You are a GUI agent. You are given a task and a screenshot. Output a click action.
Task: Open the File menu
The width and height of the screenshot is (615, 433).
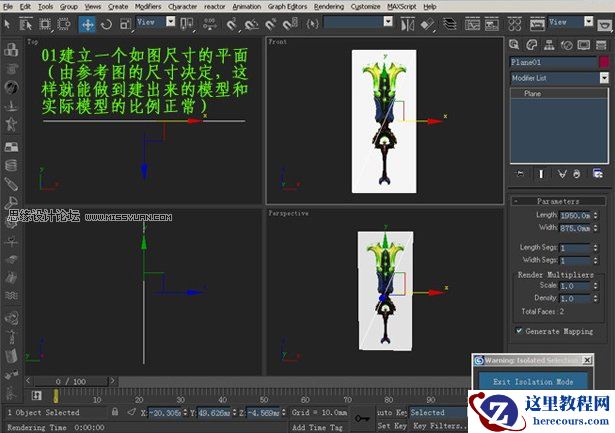click(7, 7)
